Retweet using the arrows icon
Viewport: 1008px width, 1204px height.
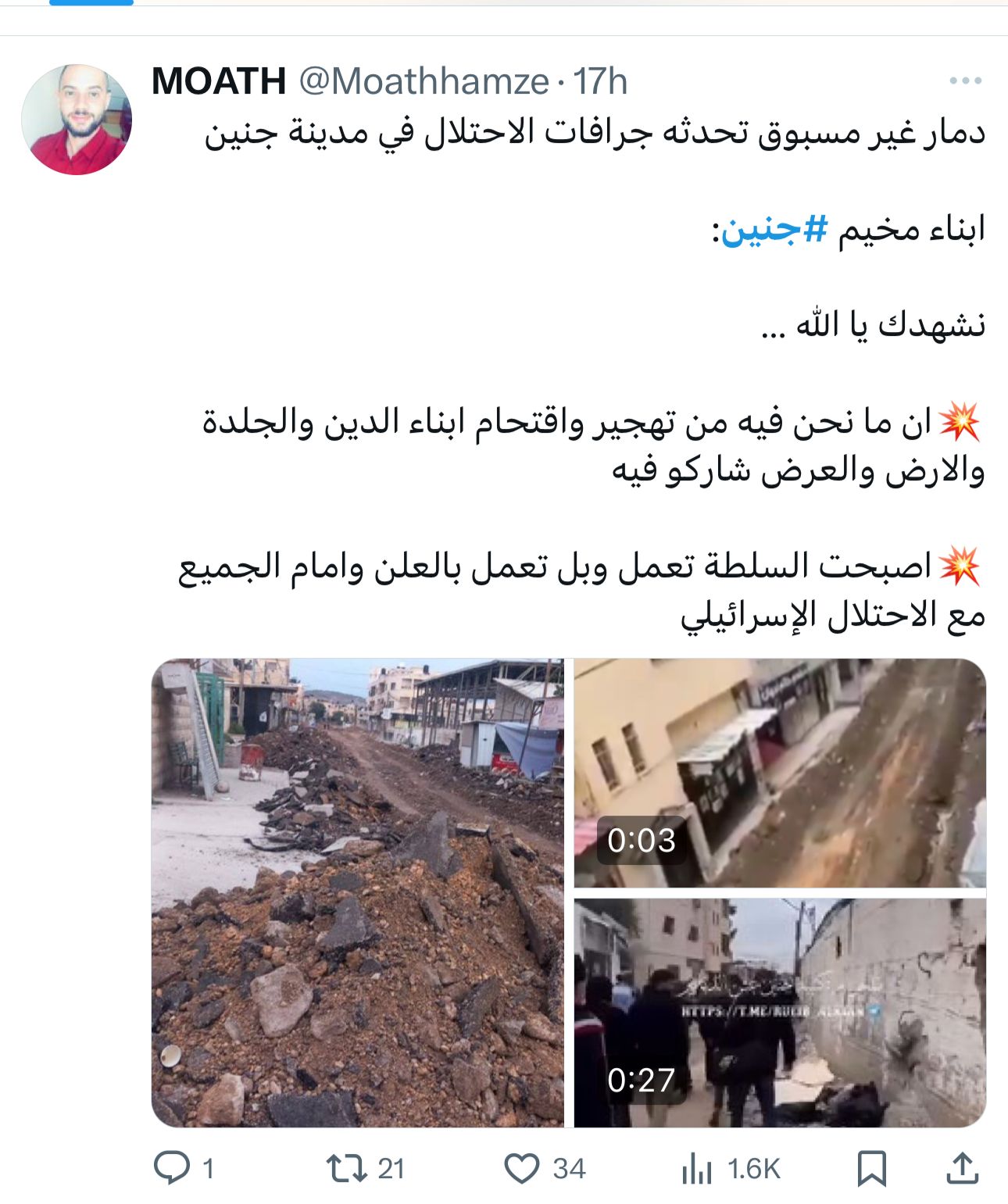click(x=346, y=1168)
